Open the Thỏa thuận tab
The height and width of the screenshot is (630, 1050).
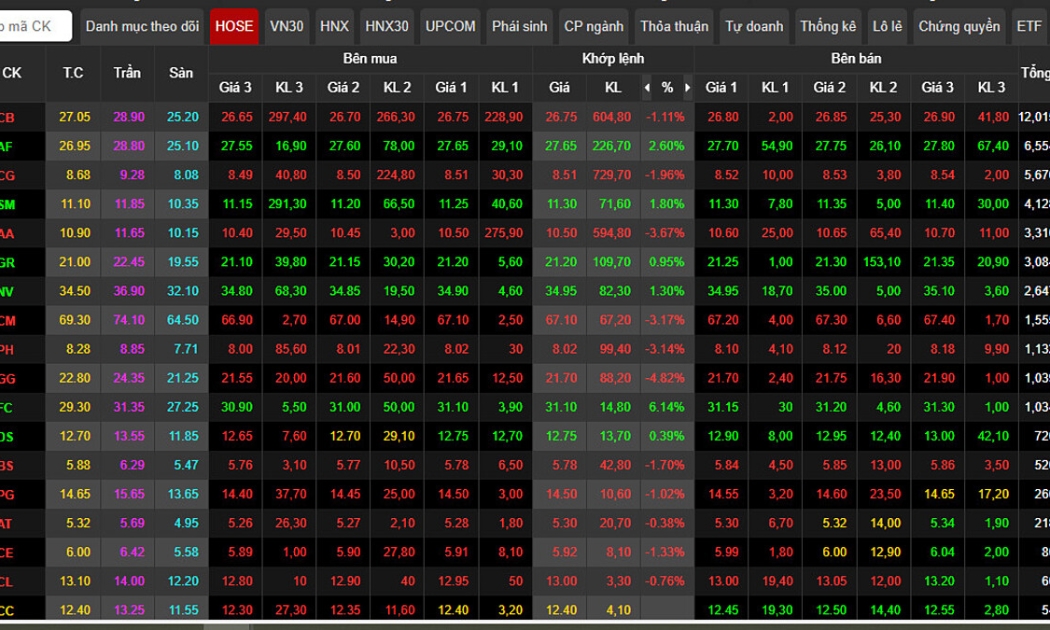pos(674,26)
